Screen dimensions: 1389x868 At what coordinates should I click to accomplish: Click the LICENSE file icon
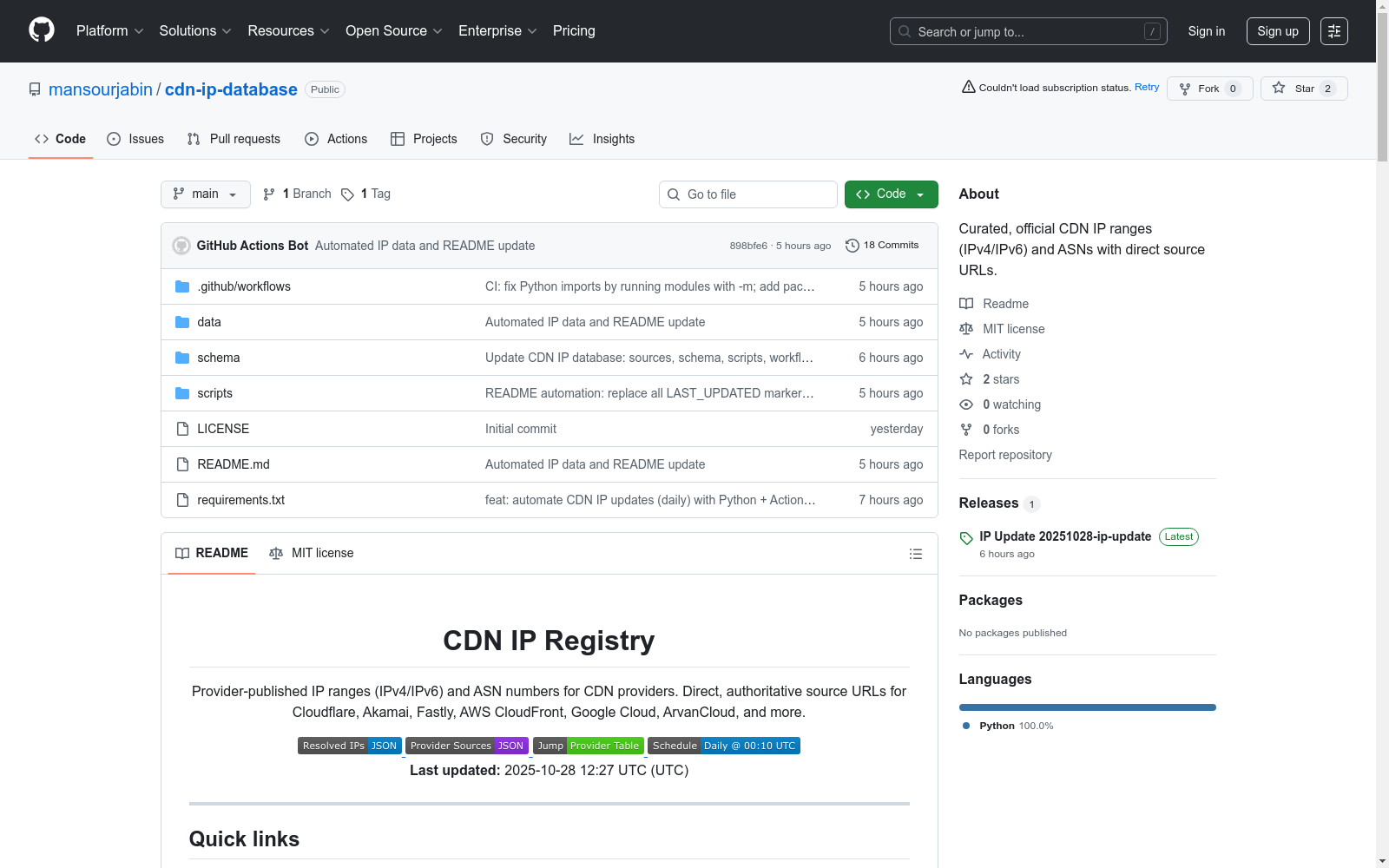[x=182, y=429]
